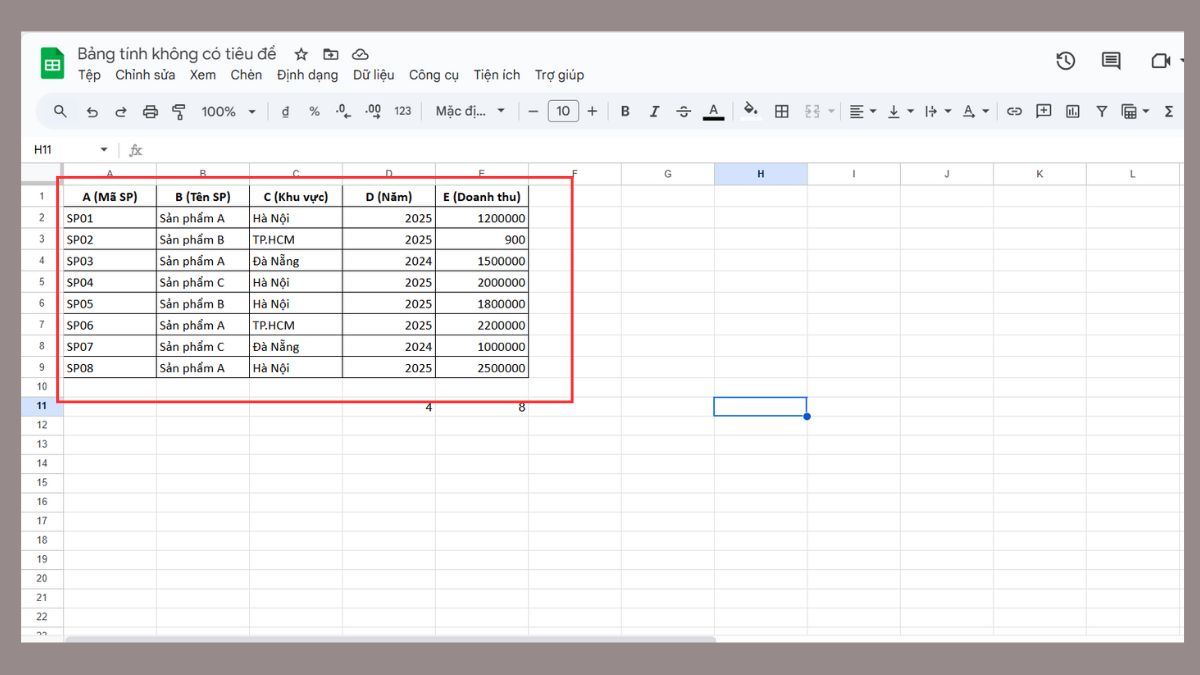Toggle italic formatting
The image size is (1200, 675).
pos(654,111)
